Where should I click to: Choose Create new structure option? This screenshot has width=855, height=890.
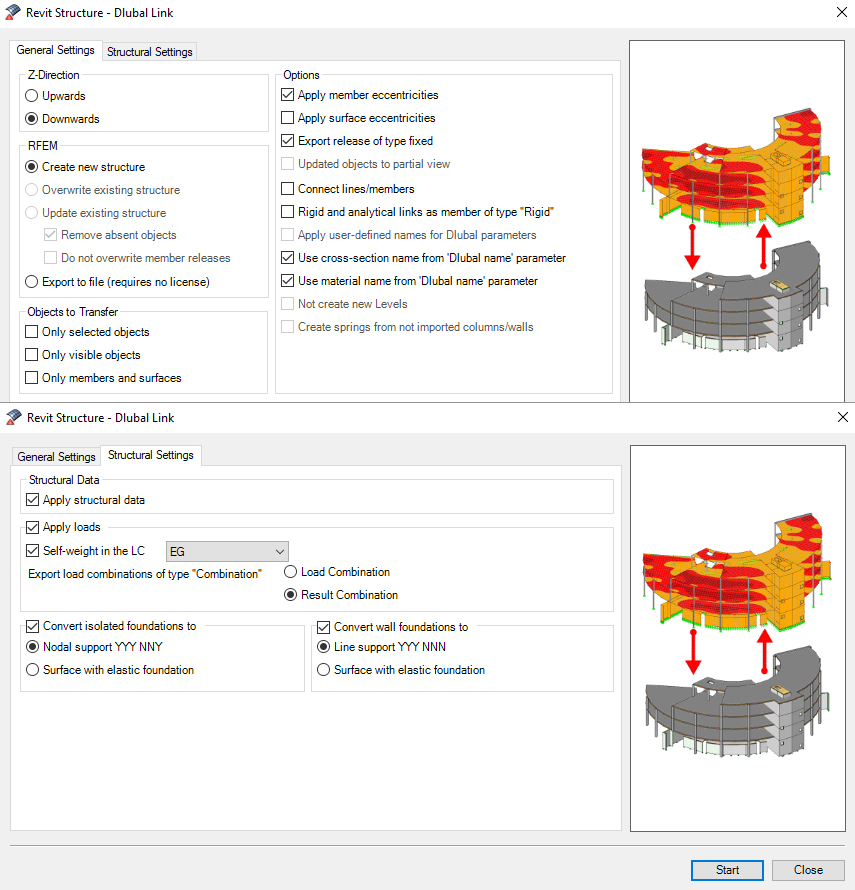[x=32, y=167]
